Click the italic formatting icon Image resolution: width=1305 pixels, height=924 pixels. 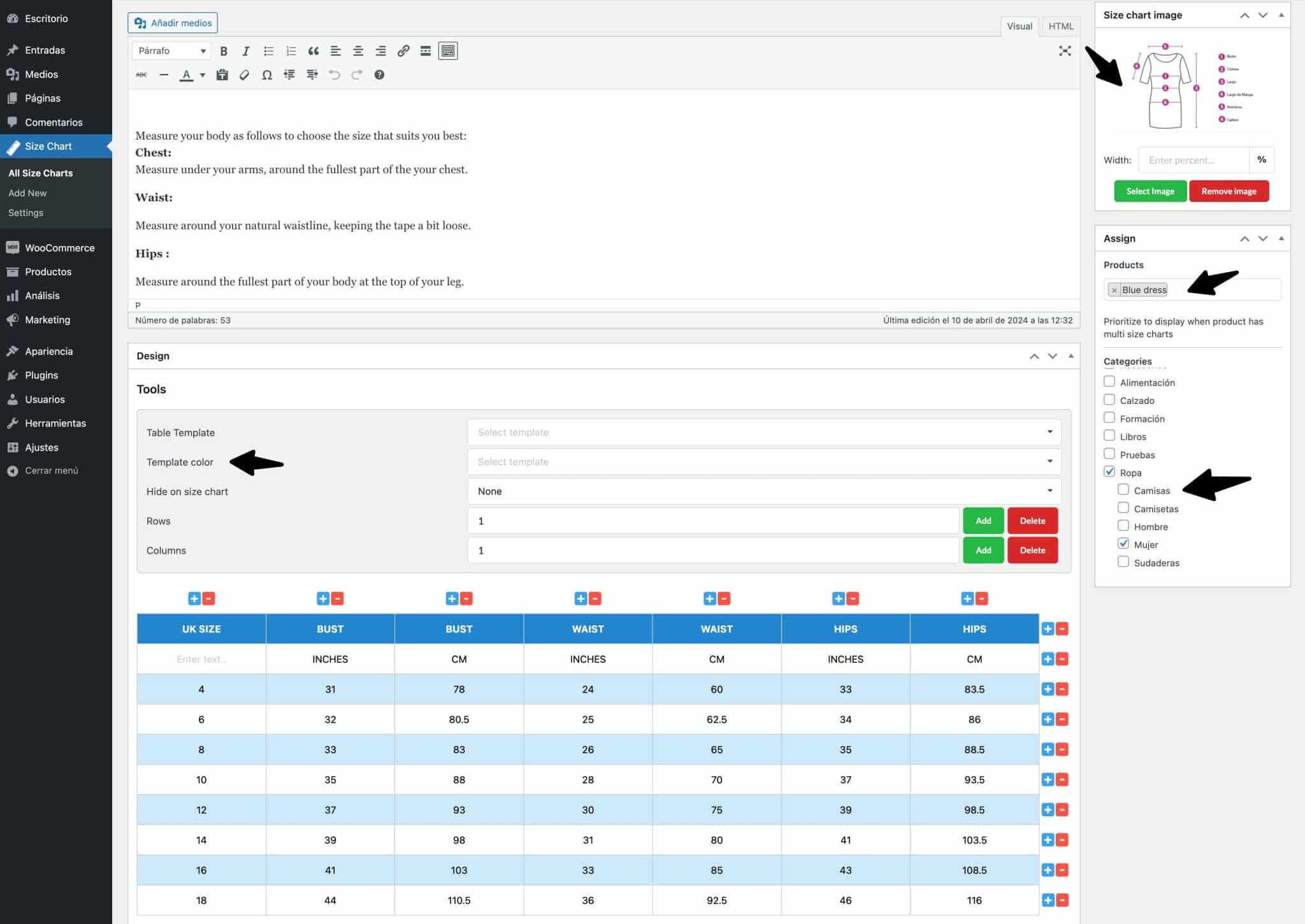tap(246, 51)
